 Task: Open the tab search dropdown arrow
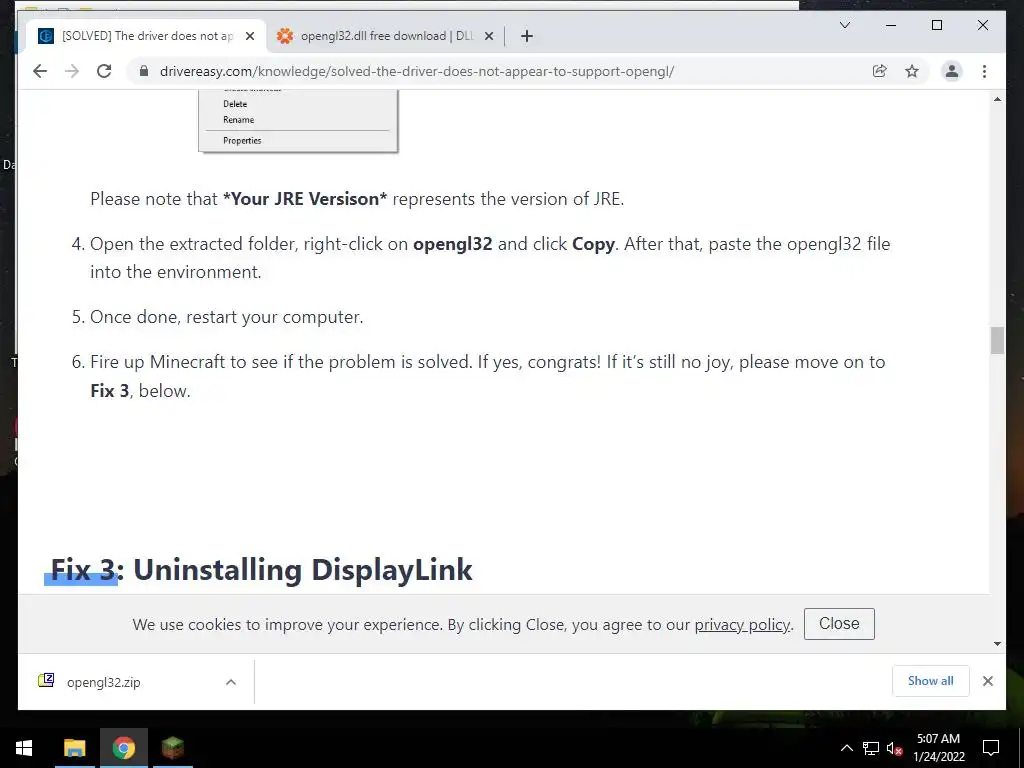[844, 25]
